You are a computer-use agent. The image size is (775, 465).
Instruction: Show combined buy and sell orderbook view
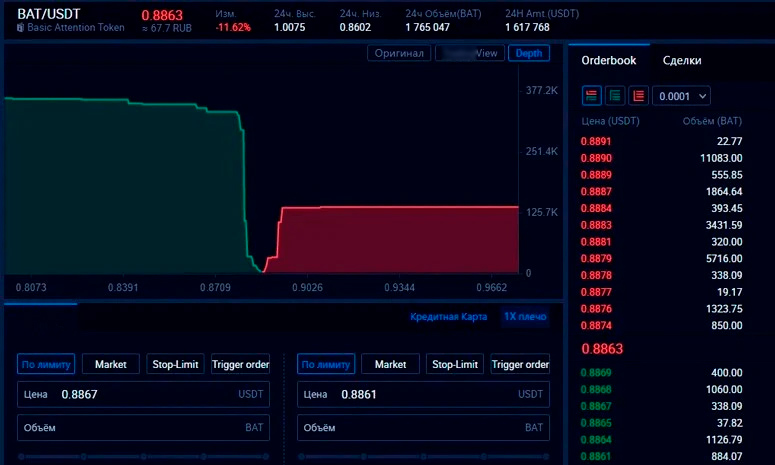(591, 95)
